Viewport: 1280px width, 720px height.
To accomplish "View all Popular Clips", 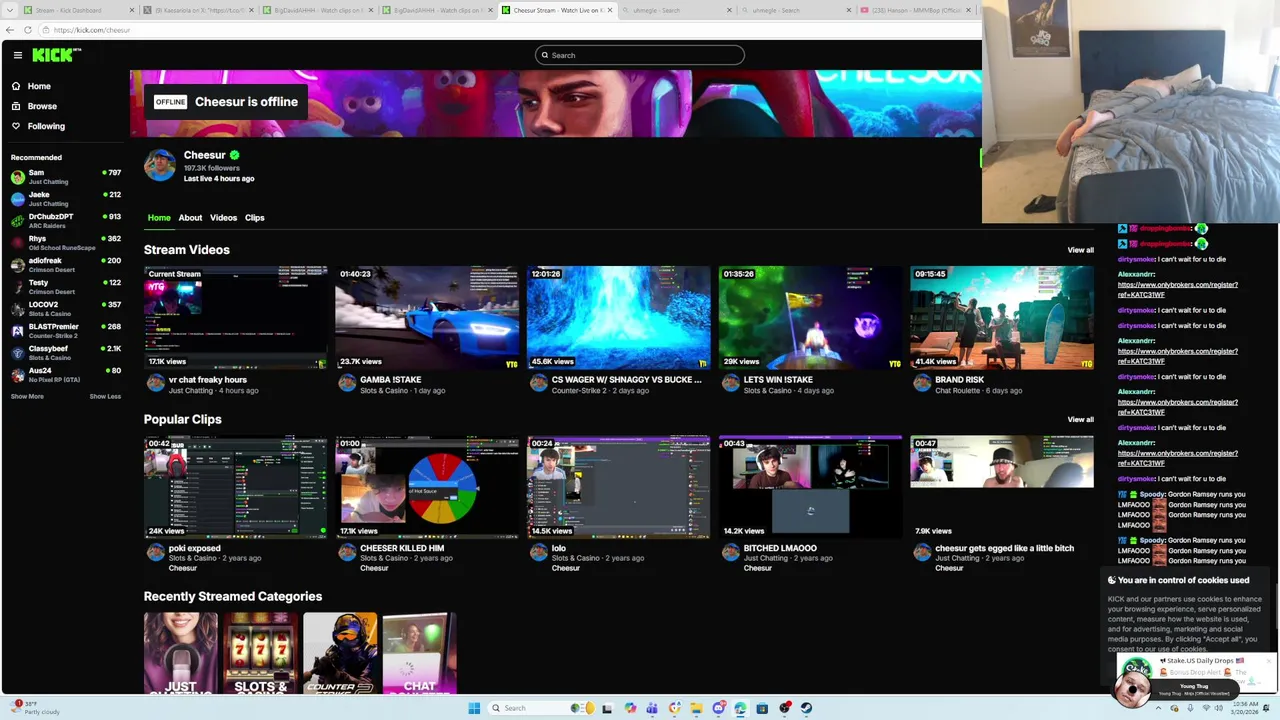I will (x=1080, y=419).
